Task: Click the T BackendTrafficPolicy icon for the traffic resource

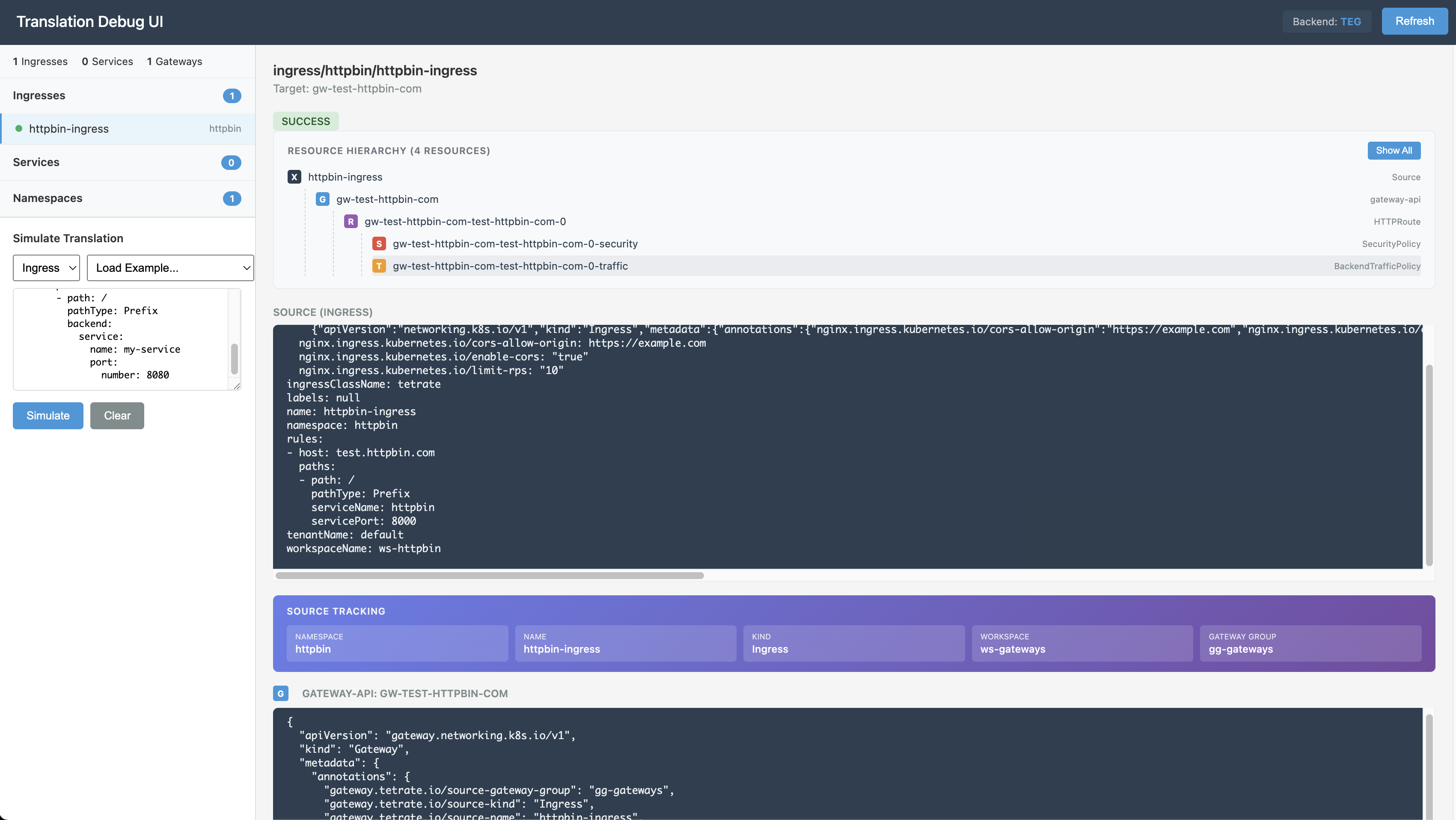Action: tap(379, 266)
